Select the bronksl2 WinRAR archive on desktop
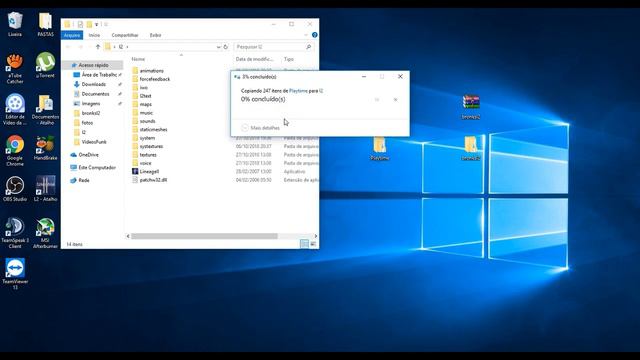Screen dimensions: 640x360 471,107
